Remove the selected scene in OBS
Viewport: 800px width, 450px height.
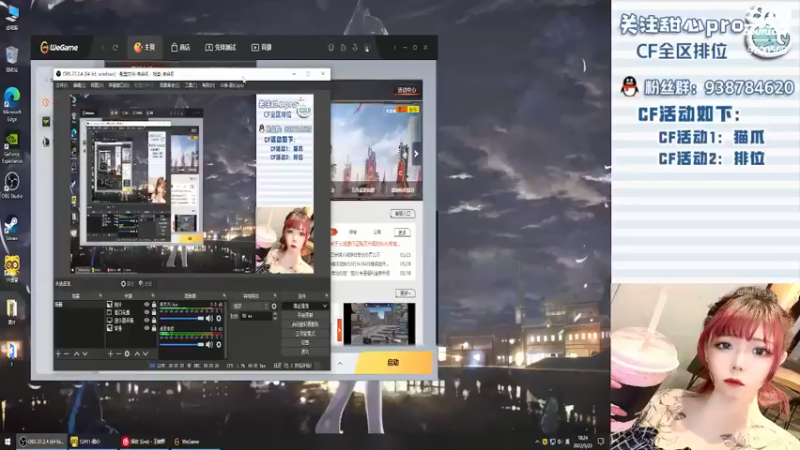click(66, 354)
